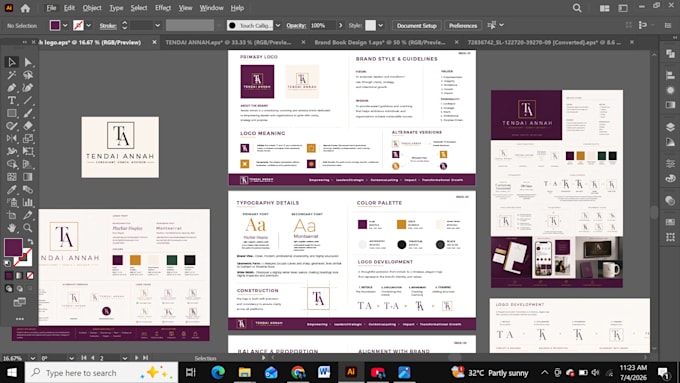Viewport: 680px width, 383px height.
Task: Select the Curvature tool
Action: click(x=28, y=88)
